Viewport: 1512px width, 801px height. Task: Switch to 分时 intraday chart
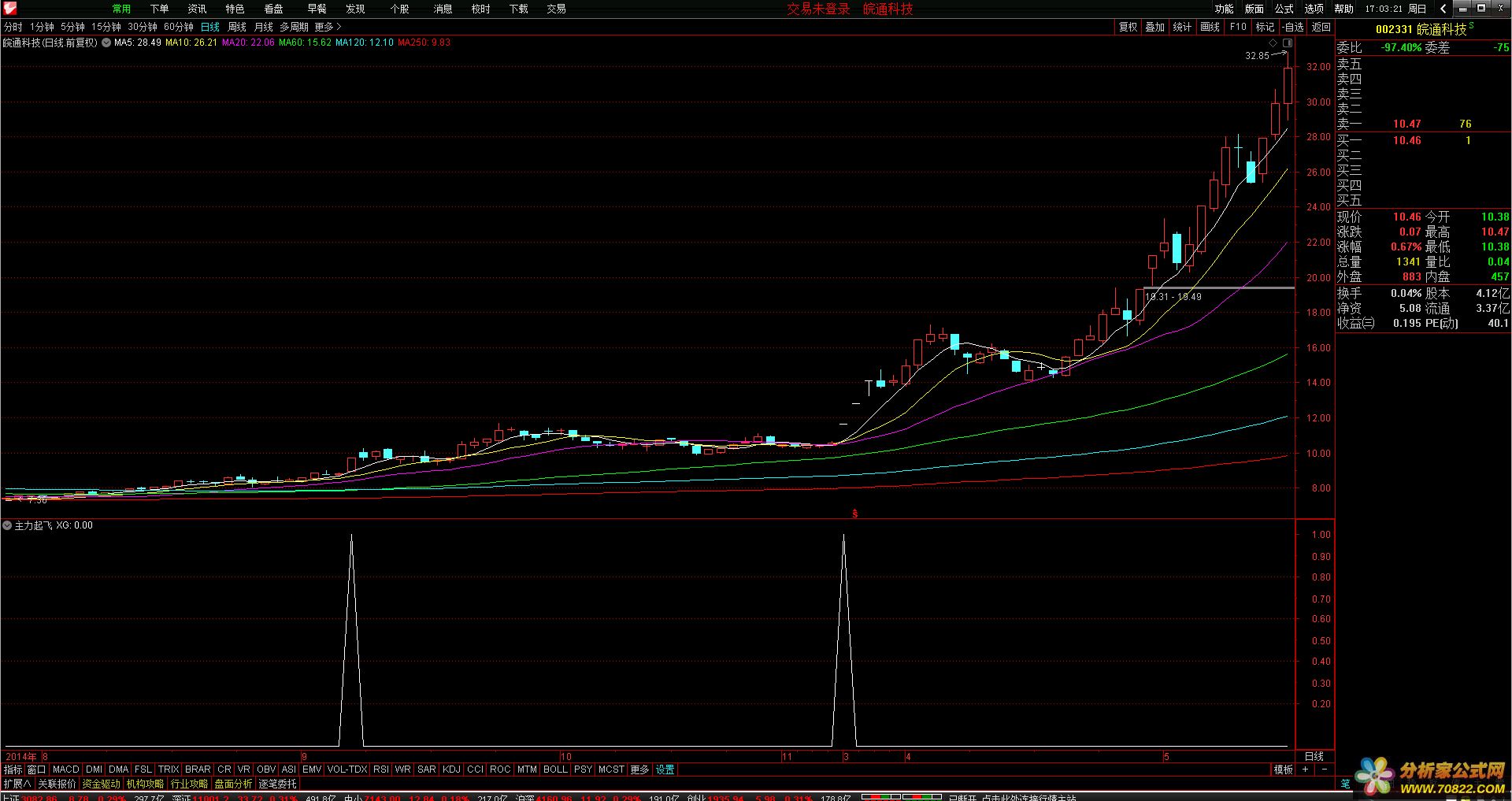pos(13,27)
